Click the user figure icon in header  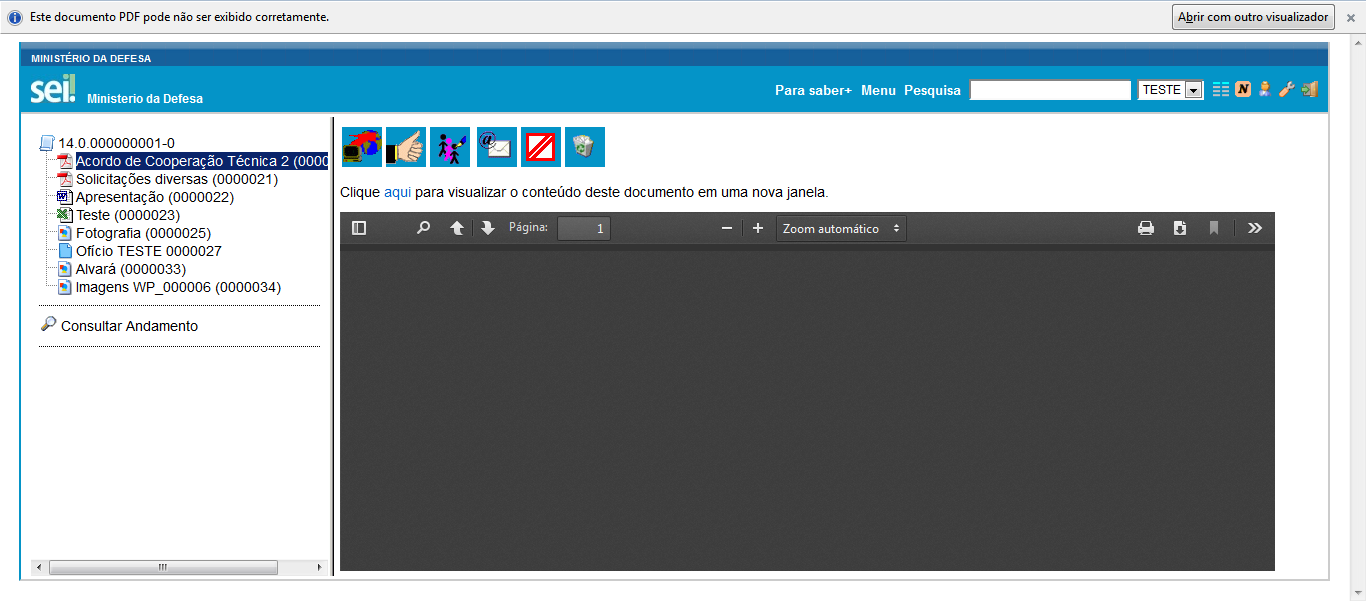[x=1265, y=89]
